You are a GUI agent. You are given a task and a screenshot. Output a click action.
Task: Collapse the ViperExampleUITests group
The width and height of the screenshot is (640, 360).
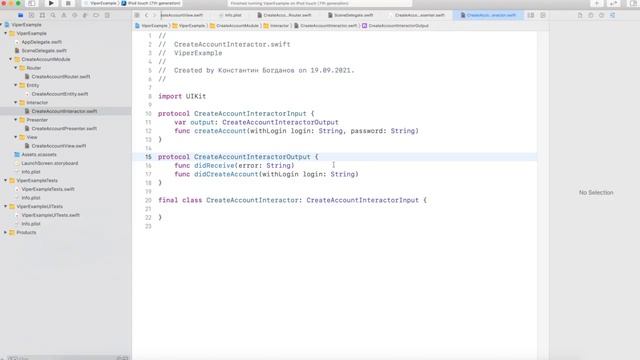pos(6,206)
